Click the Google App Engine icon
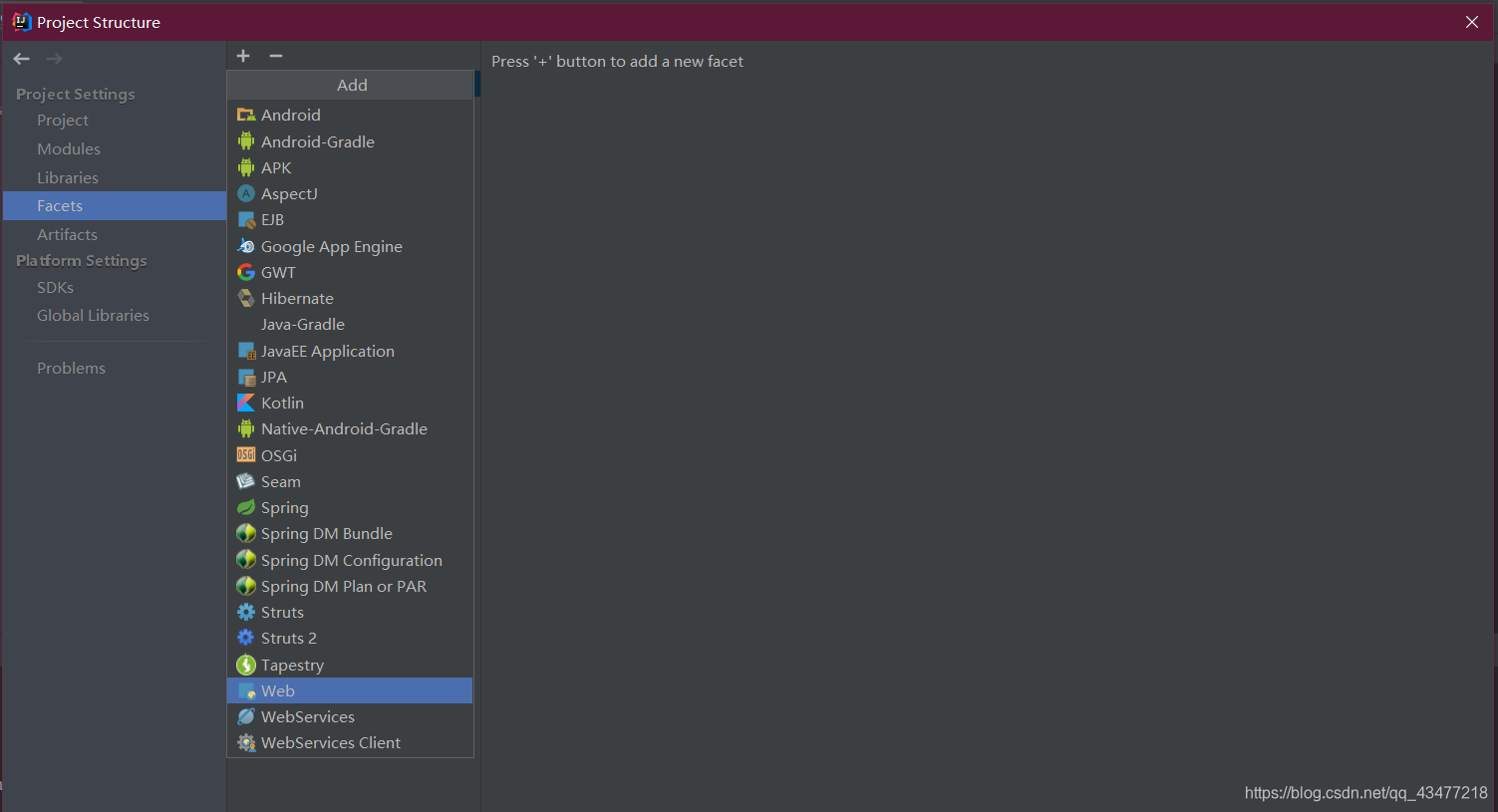Image resolution: width=1498 pixels, height=812 pixels. click(246, 246)
